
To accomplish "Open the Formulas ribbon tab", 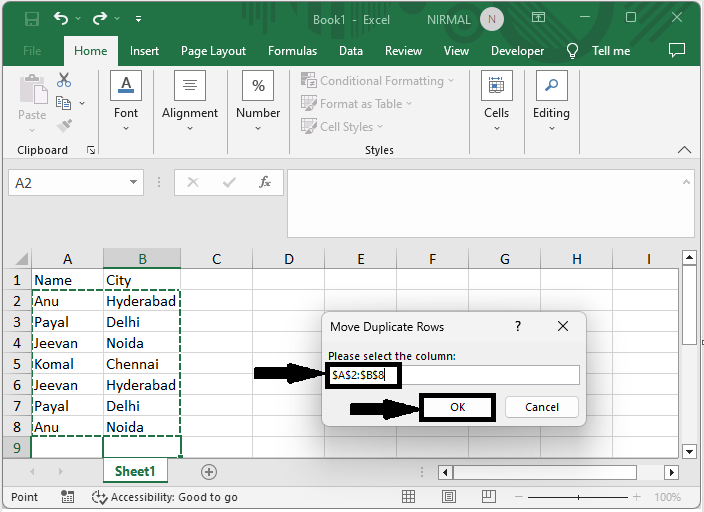I will tap(292, 51).
